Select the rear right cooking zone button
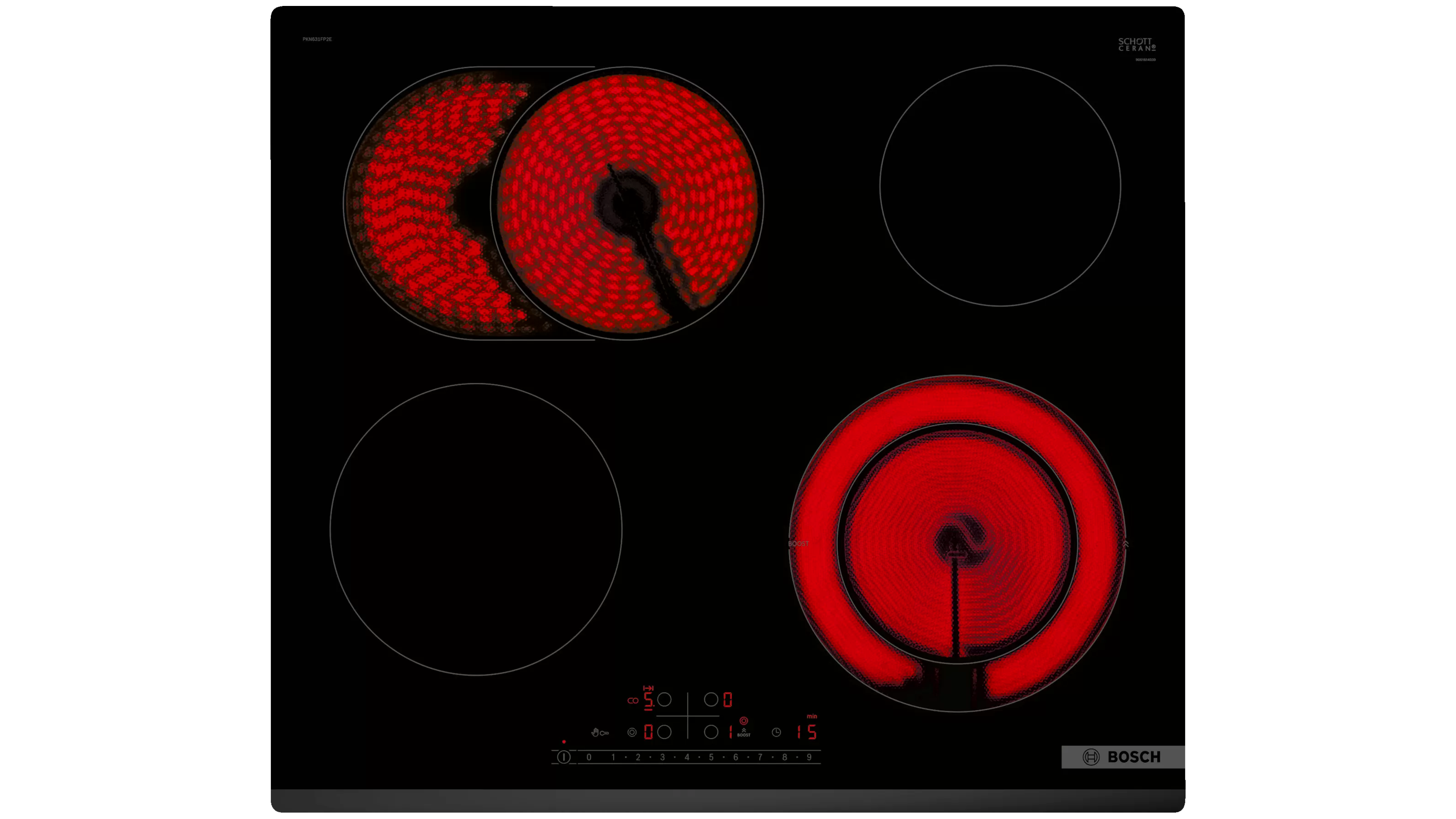 click(x=711, y=700)
